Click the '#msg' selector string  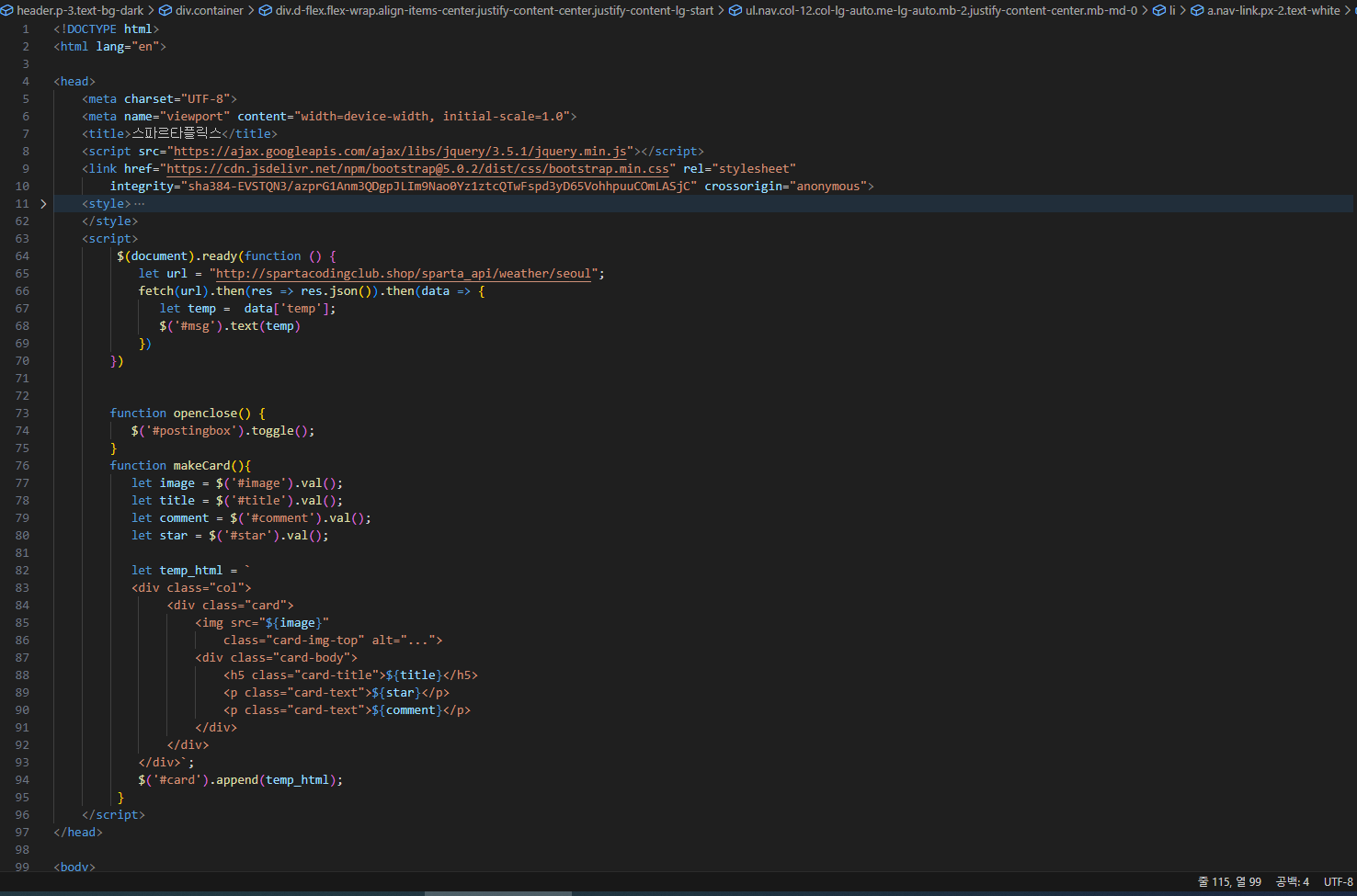pos(195,326)
